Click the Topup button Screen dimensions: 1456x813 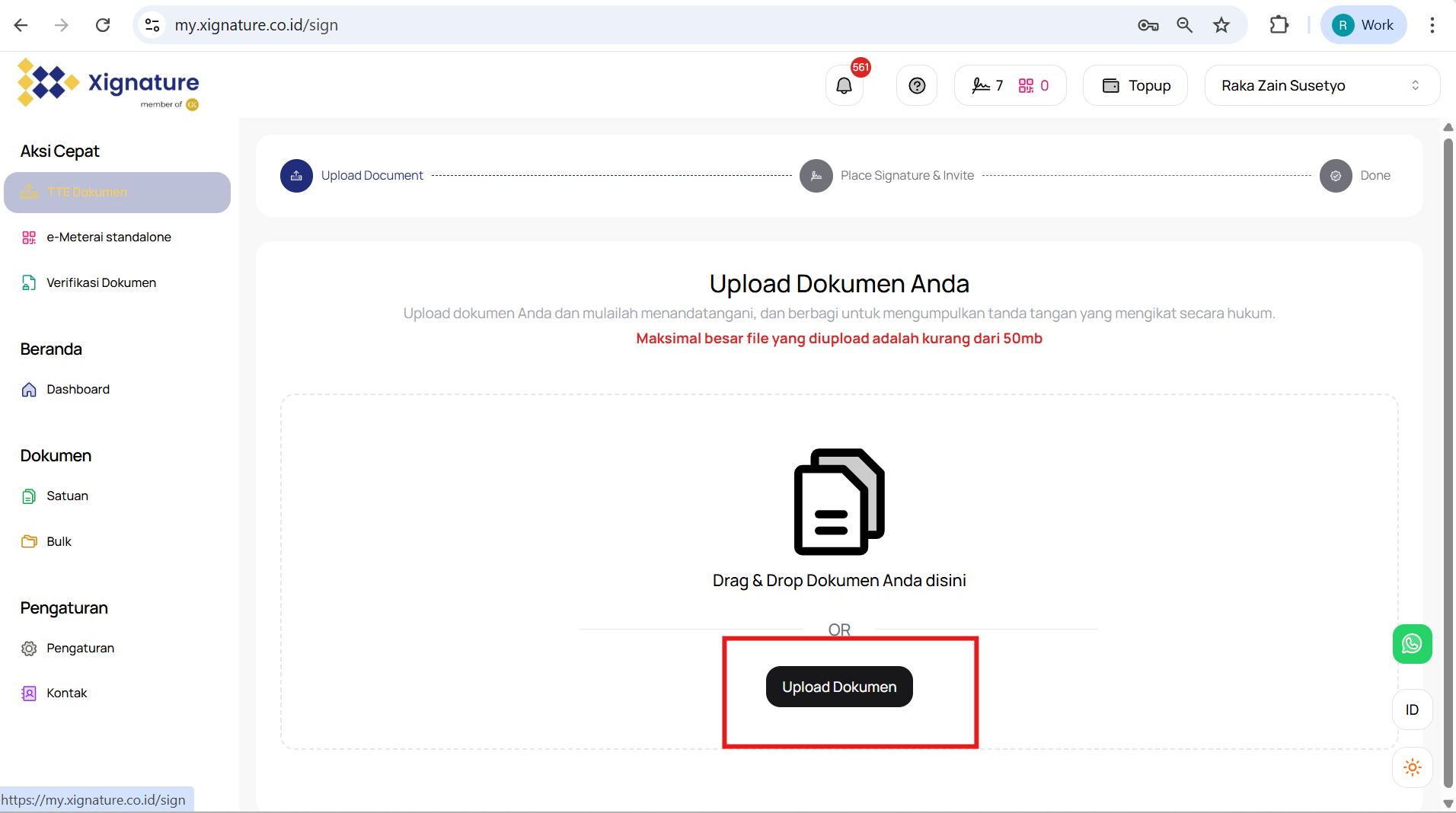click(1135, 86)
